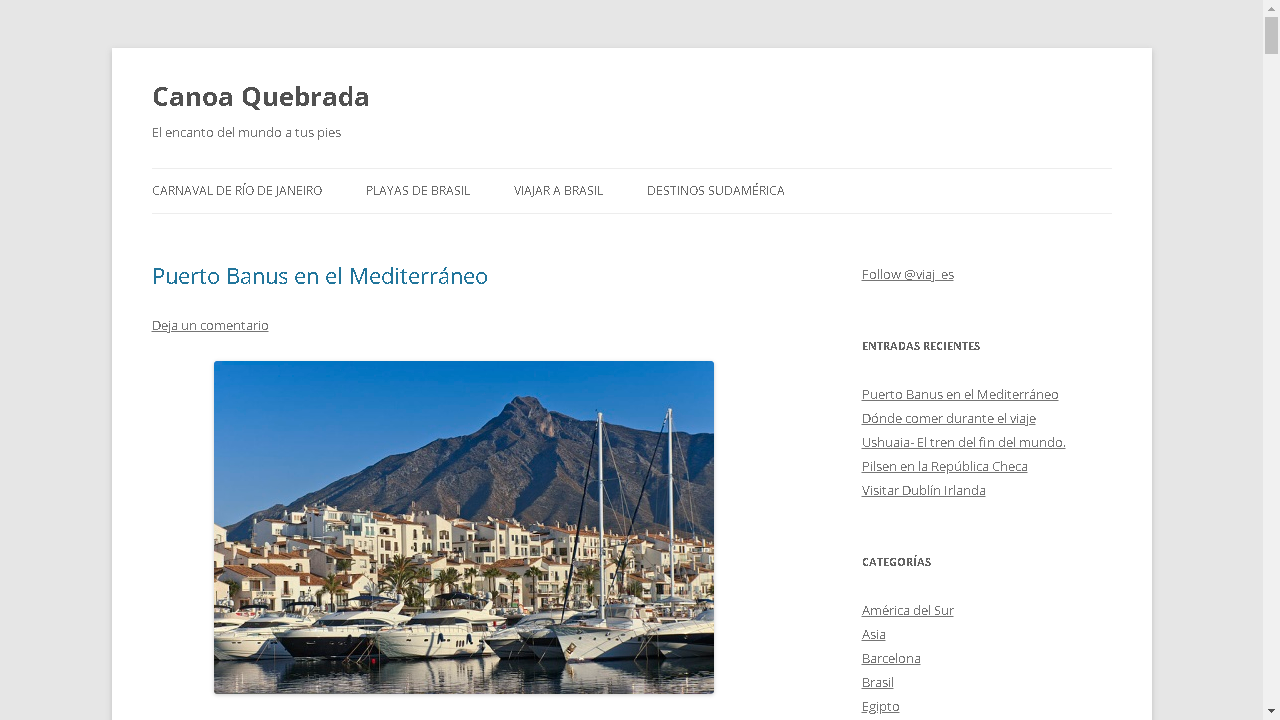Read Ushuaia- El tren del fin del mundo
This screenshot has width=1280, height=720.
(x=964, y=442)
